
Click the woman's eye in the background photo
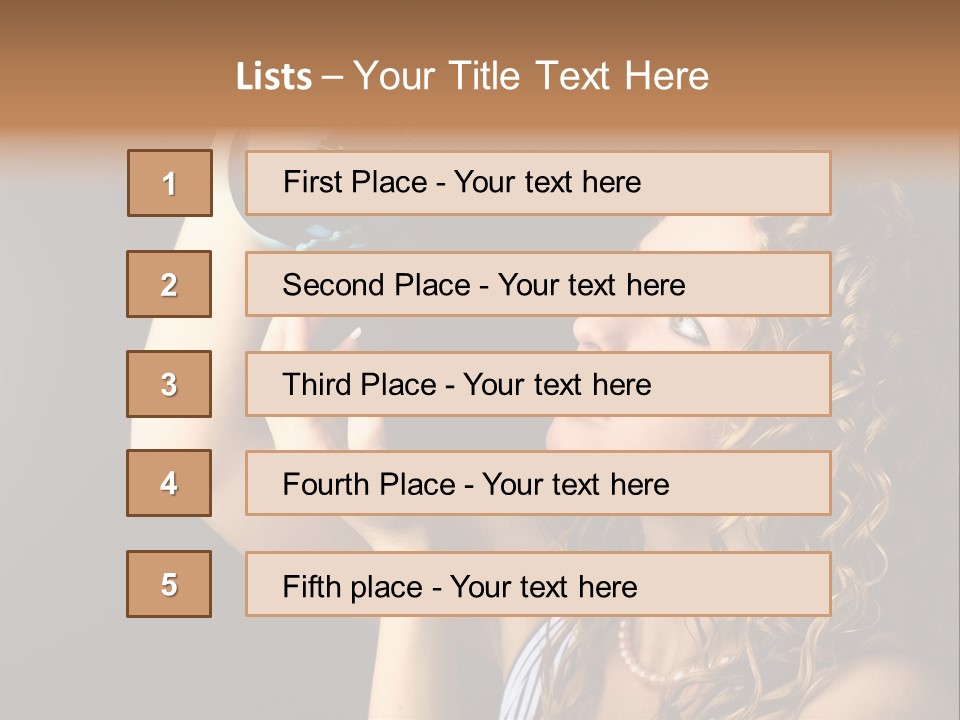click(688, 326)
